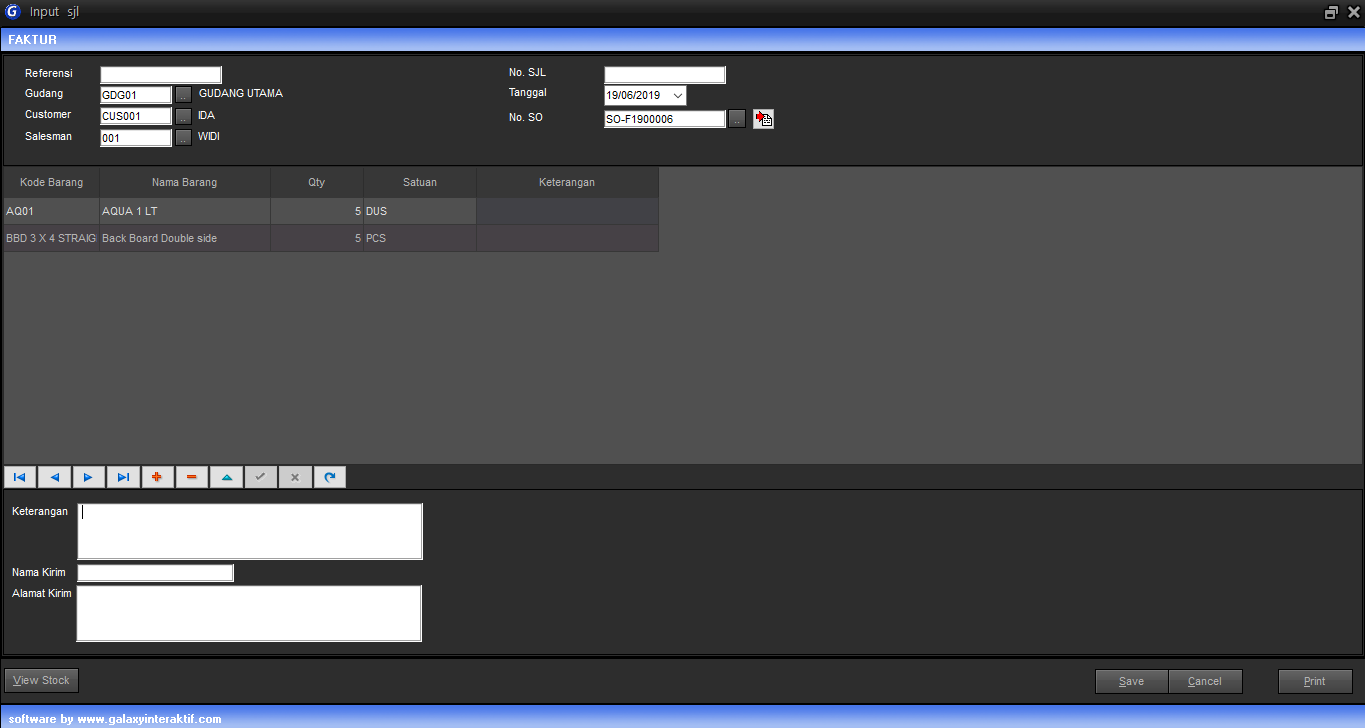Select the AQUA 1 LT row
The image size is (1365, 728).
click(184, 212)
